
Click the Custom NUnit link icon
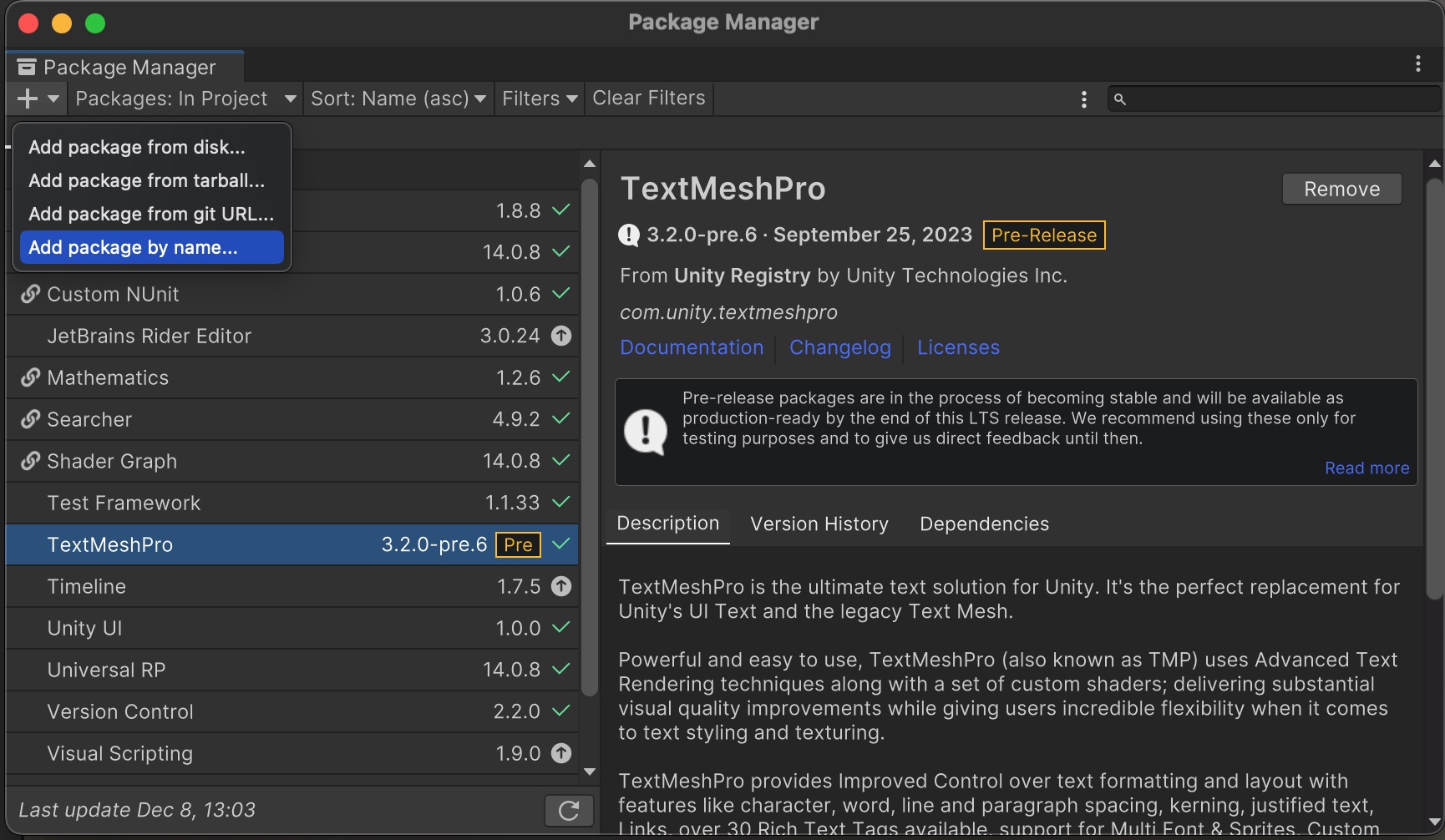coord(31,294)
